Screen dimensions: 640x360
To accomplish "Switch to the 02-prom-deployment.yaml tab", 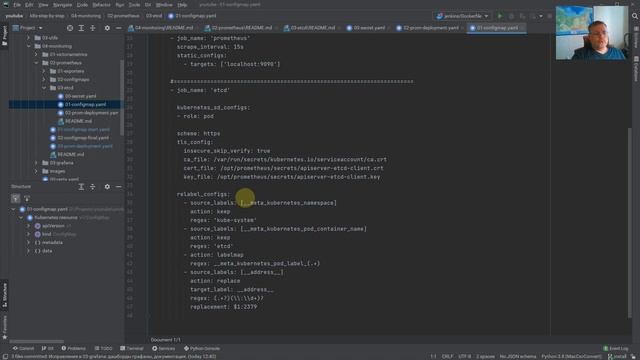I will [x=427, y=28].
